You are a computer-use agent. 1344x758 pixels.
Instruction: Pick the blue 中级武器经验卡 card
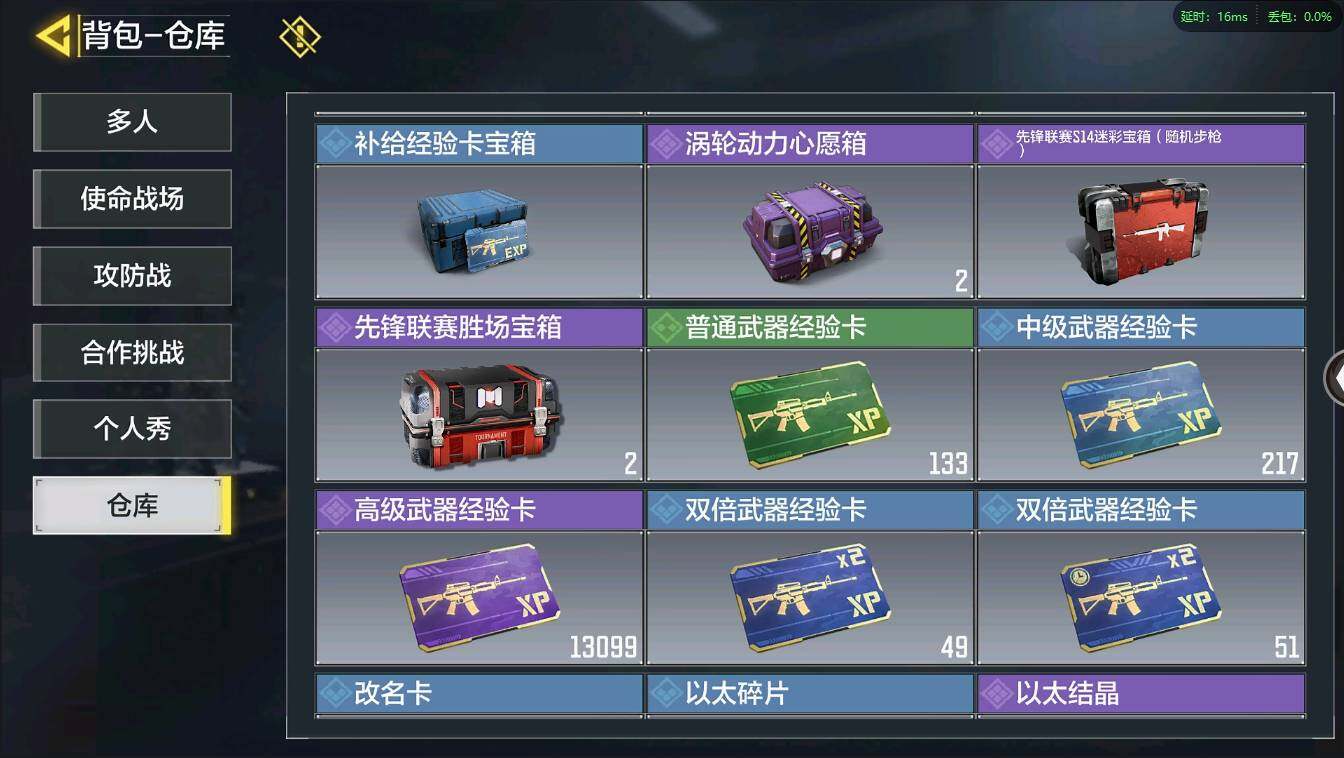click(1141, 394)
